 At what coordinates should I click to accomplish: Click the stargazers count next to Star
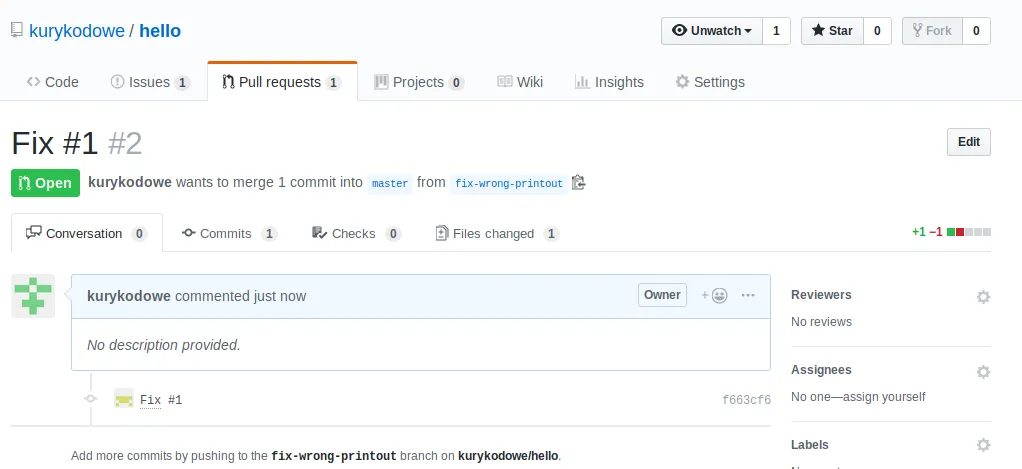click(x=877, y=31)
